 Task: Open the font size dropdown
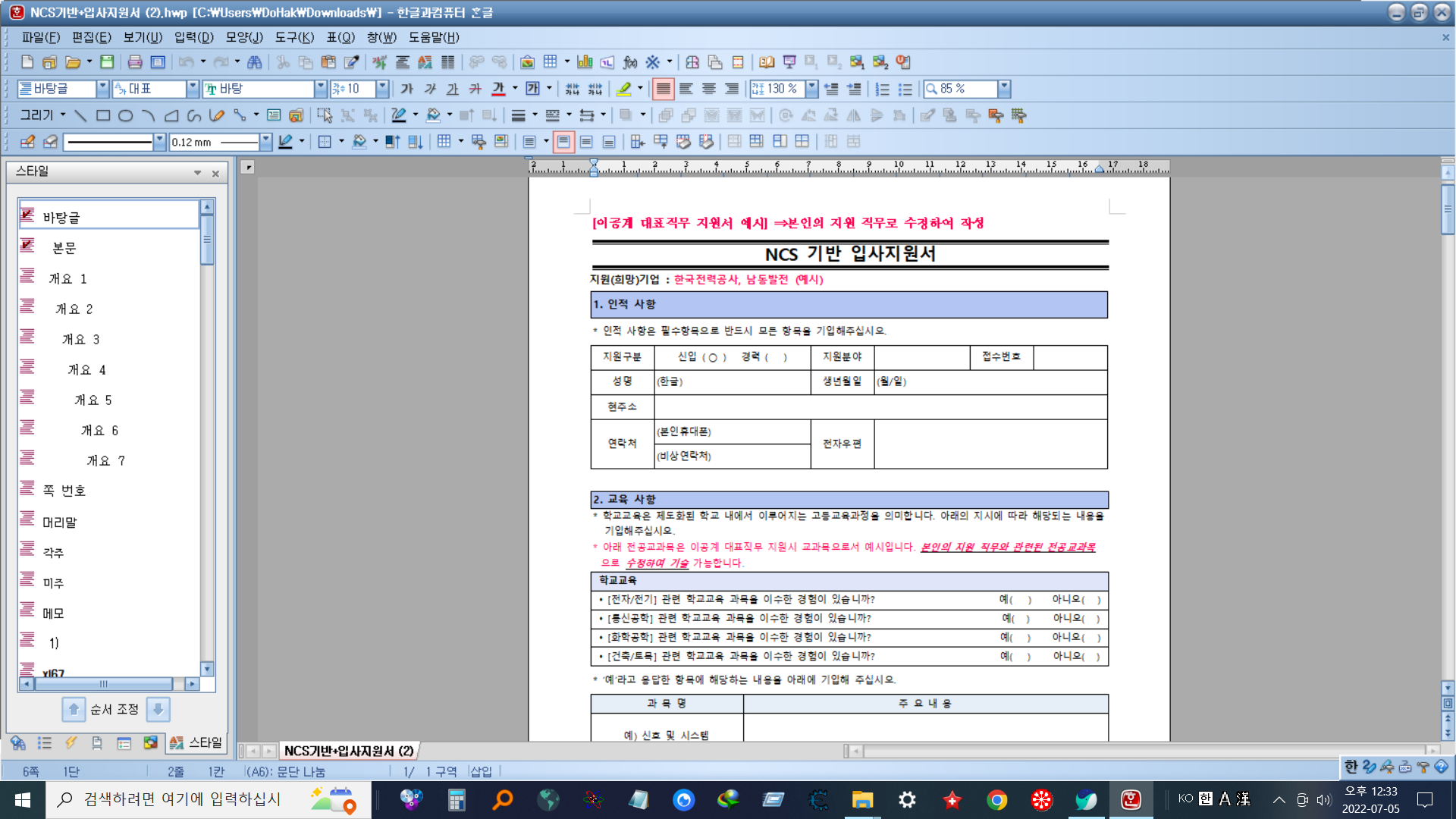(382, 89)
